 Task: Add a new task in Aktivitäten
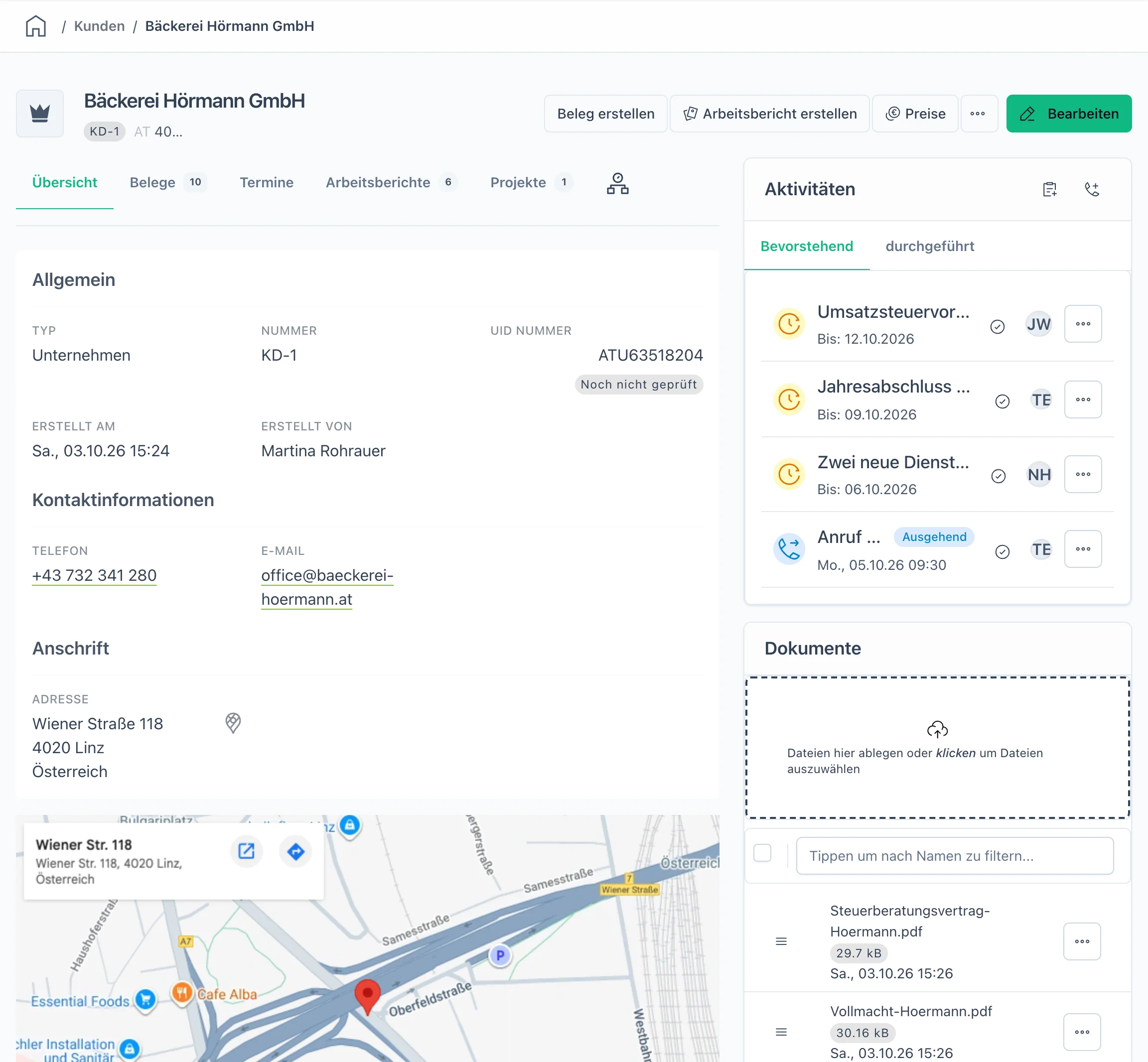click(1050, 189)
